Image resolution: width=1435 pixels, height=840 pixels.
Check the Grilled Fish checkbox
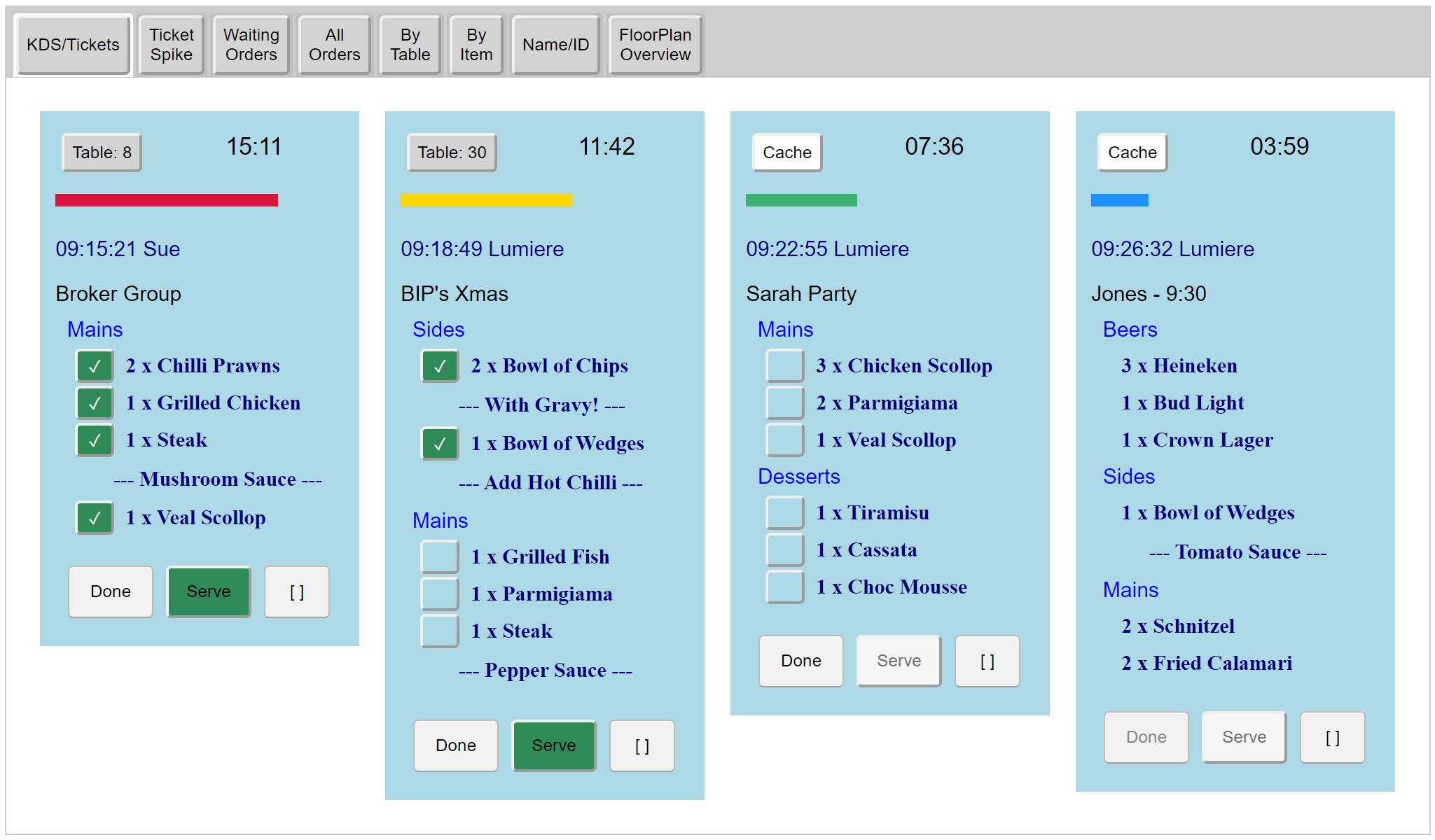(x=440, y=557)
